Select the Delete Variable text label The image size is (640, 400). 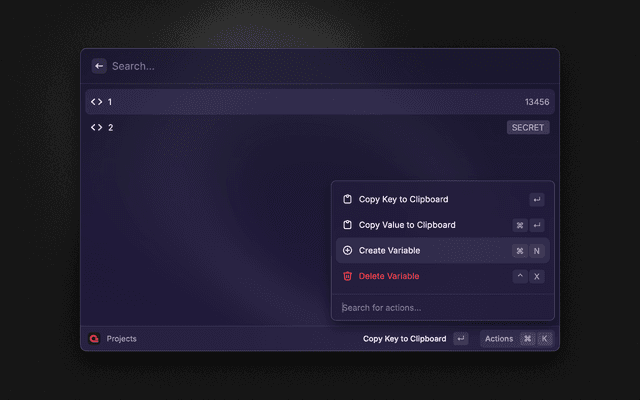click(x=389, y=276)
